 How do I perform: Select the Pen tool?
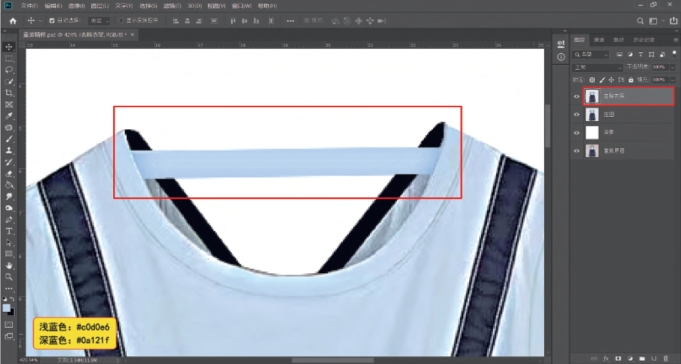click(x=9, y=220)
